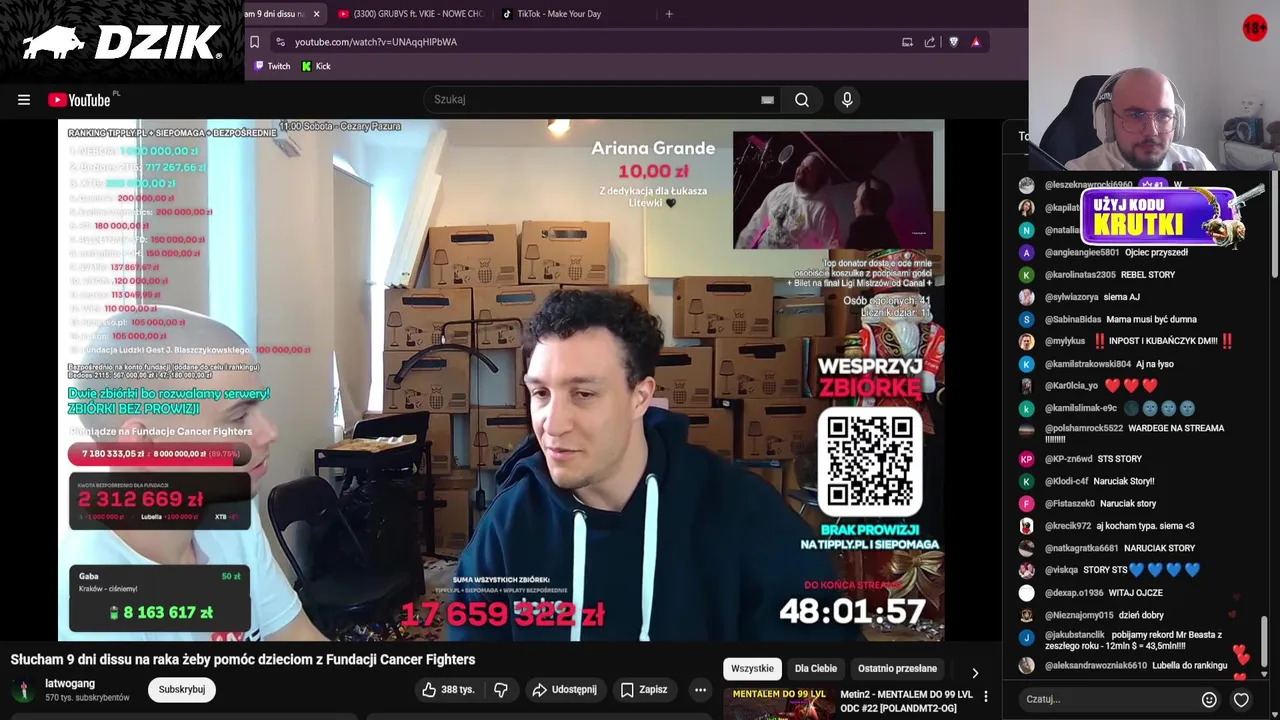Like the video with 388 tys.
The width and height of the screenshot is (1280, 720).
(x=447, y=689)
